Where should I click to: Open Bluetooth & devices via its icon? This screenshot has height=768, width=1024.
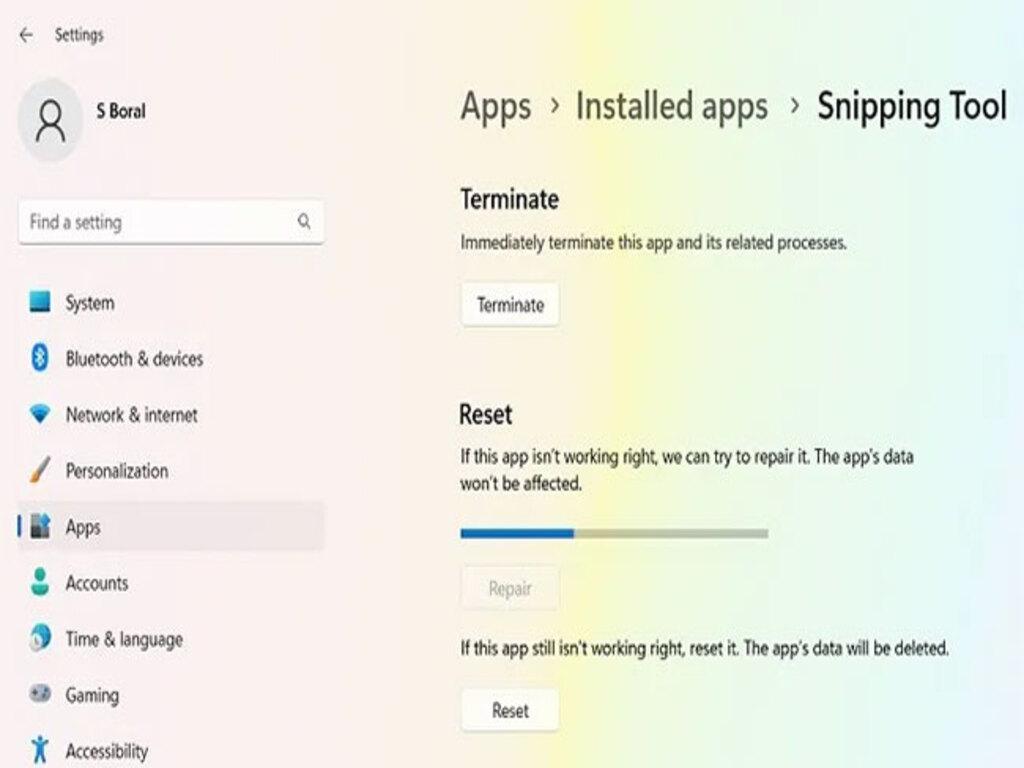(x=40, y=358)
